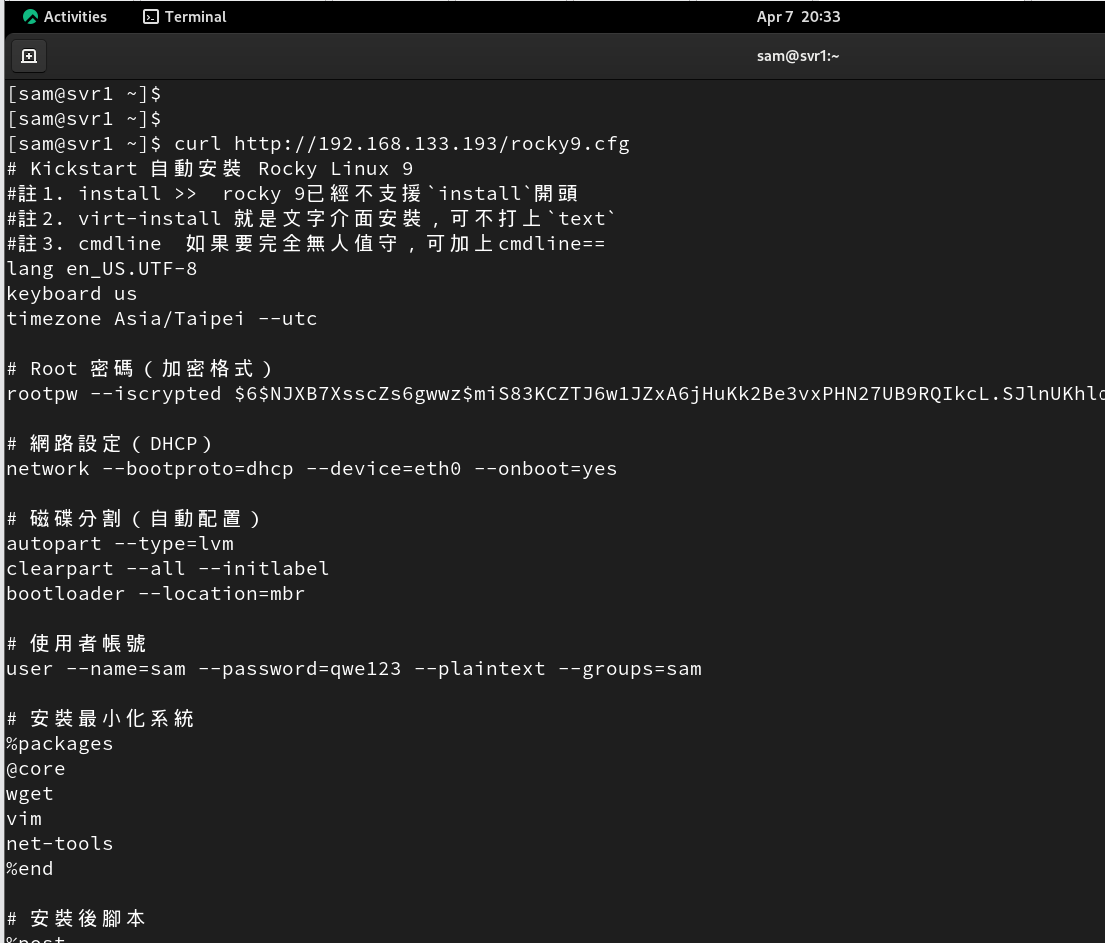Click the first empty shell prompt line

[x=84, y=94]
